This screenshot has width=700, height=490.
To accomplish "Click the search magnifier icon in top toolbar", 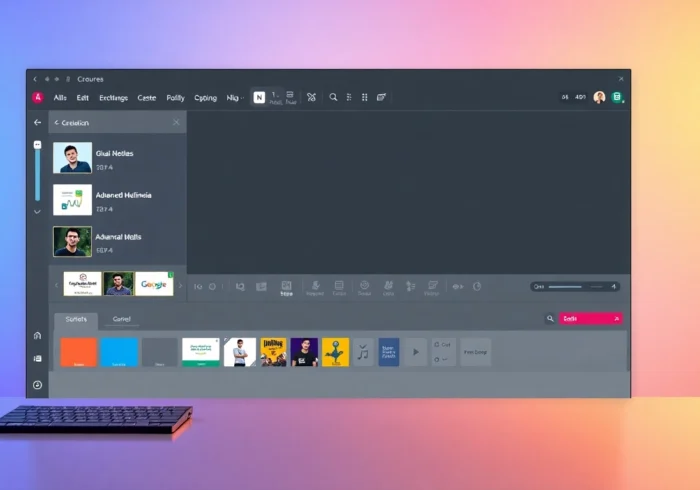I will [333, 97].
